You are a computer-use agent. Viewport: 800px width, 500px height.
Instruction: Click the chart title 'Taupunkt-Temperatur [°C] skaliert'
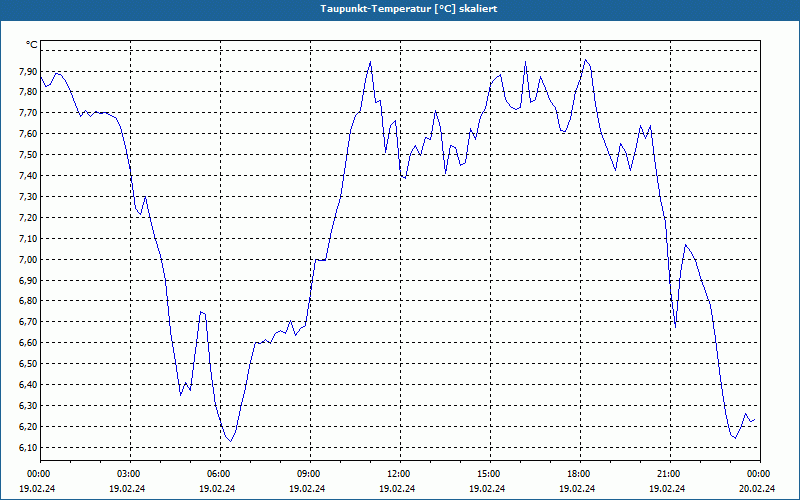click(x=409, y=9)
